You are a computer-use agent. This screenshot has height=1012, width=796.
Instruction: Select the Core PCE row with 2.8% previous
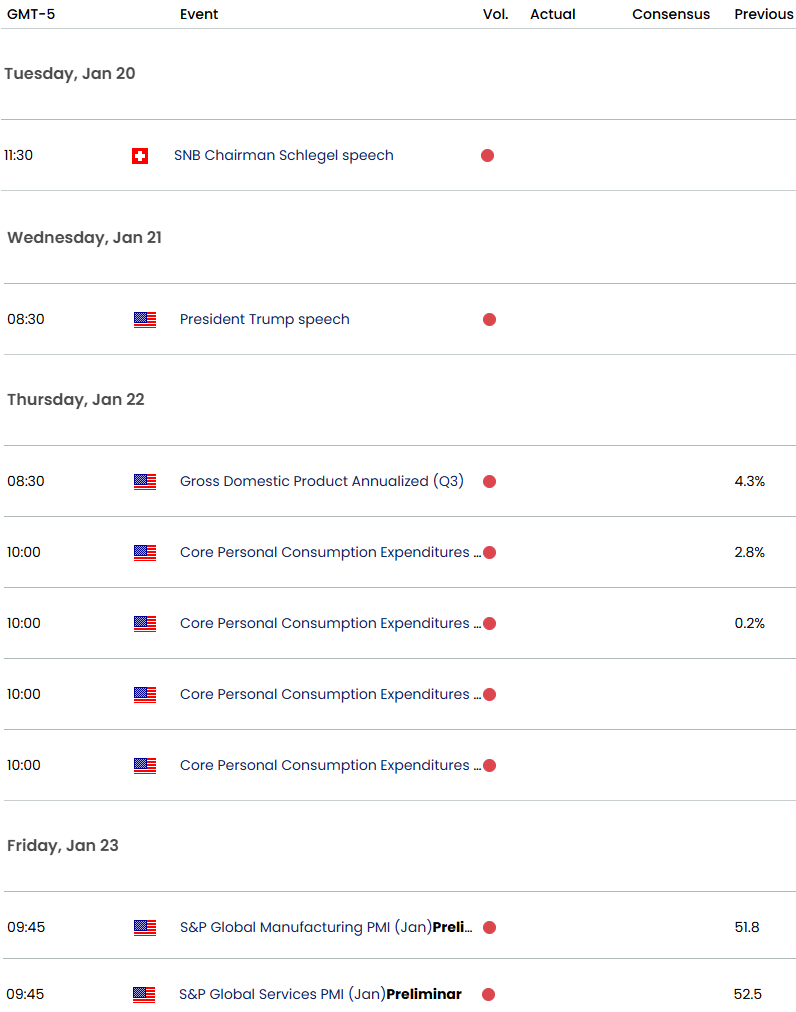point(324,553)
